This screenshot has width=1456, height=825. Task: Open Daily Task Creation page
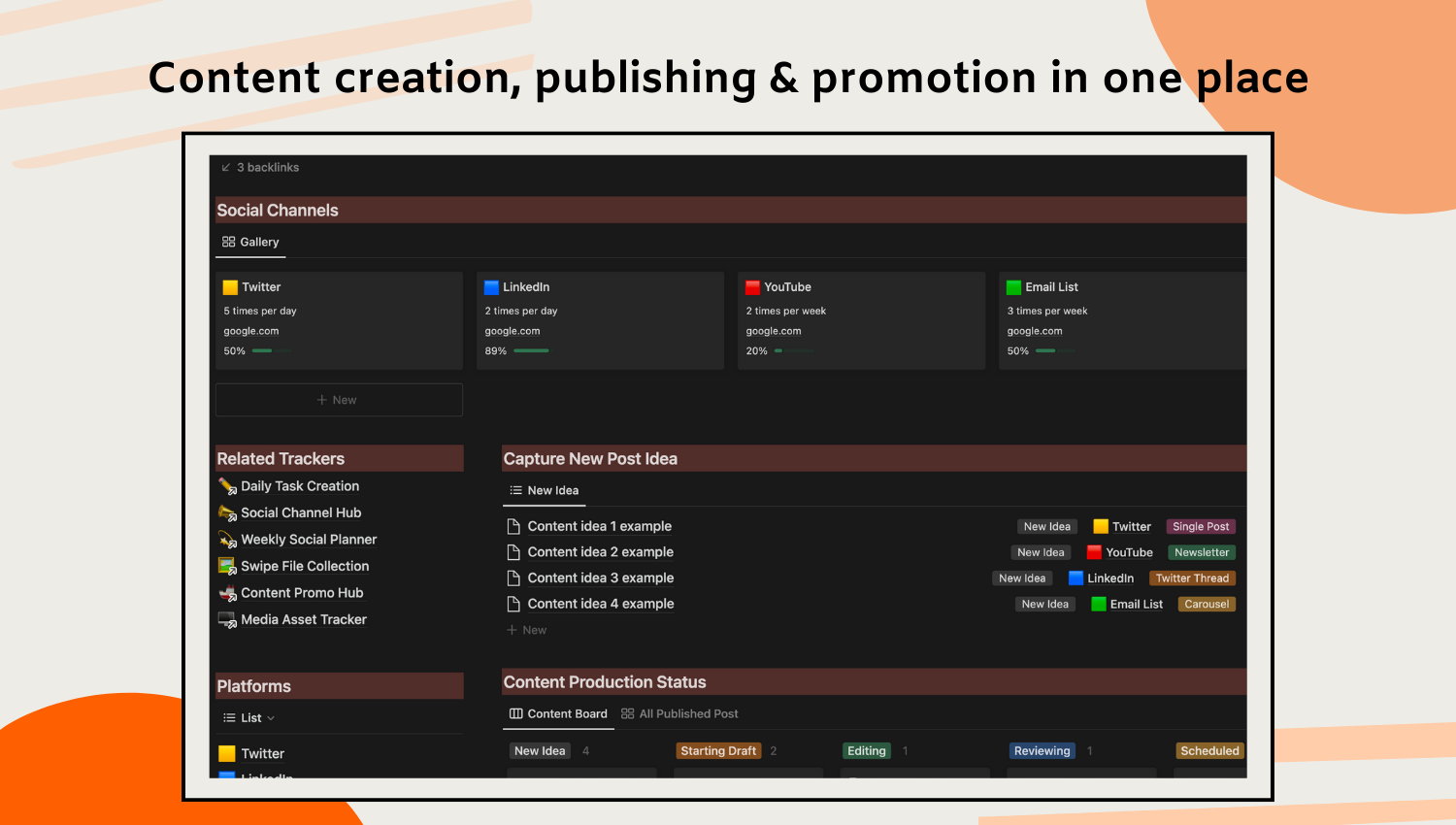point(300,486)
